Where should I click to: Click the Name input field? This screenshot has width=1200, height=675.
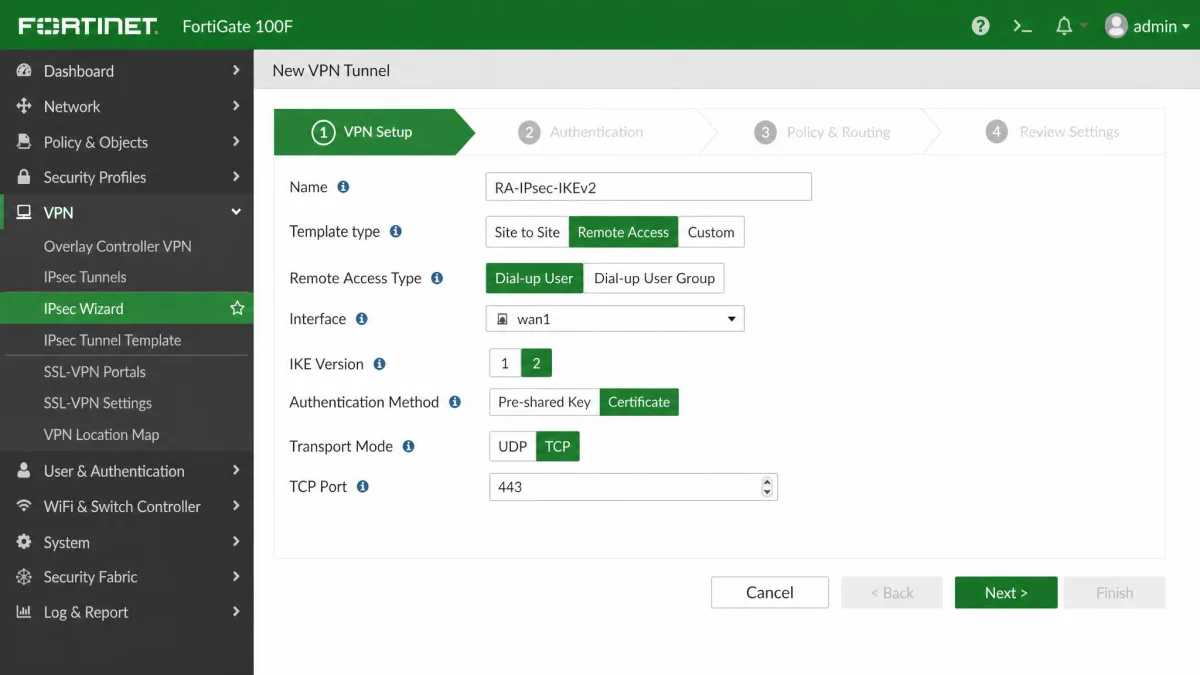[648, 187]
